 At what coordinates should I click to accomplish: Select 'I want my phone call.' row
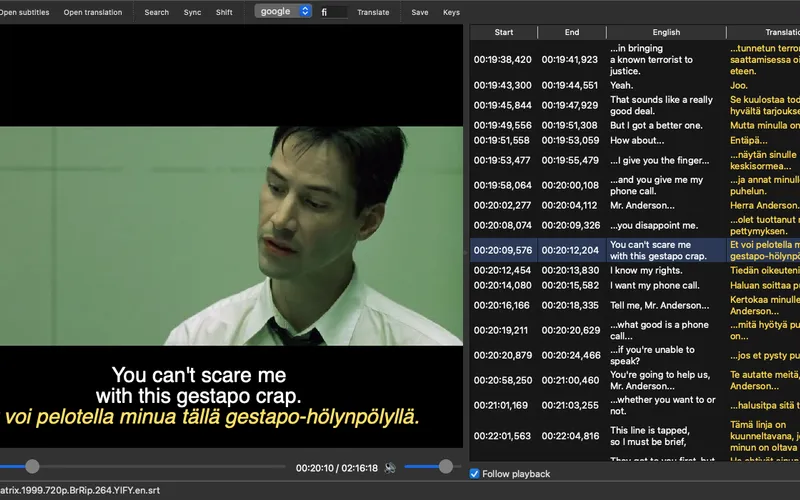[655, 285]
